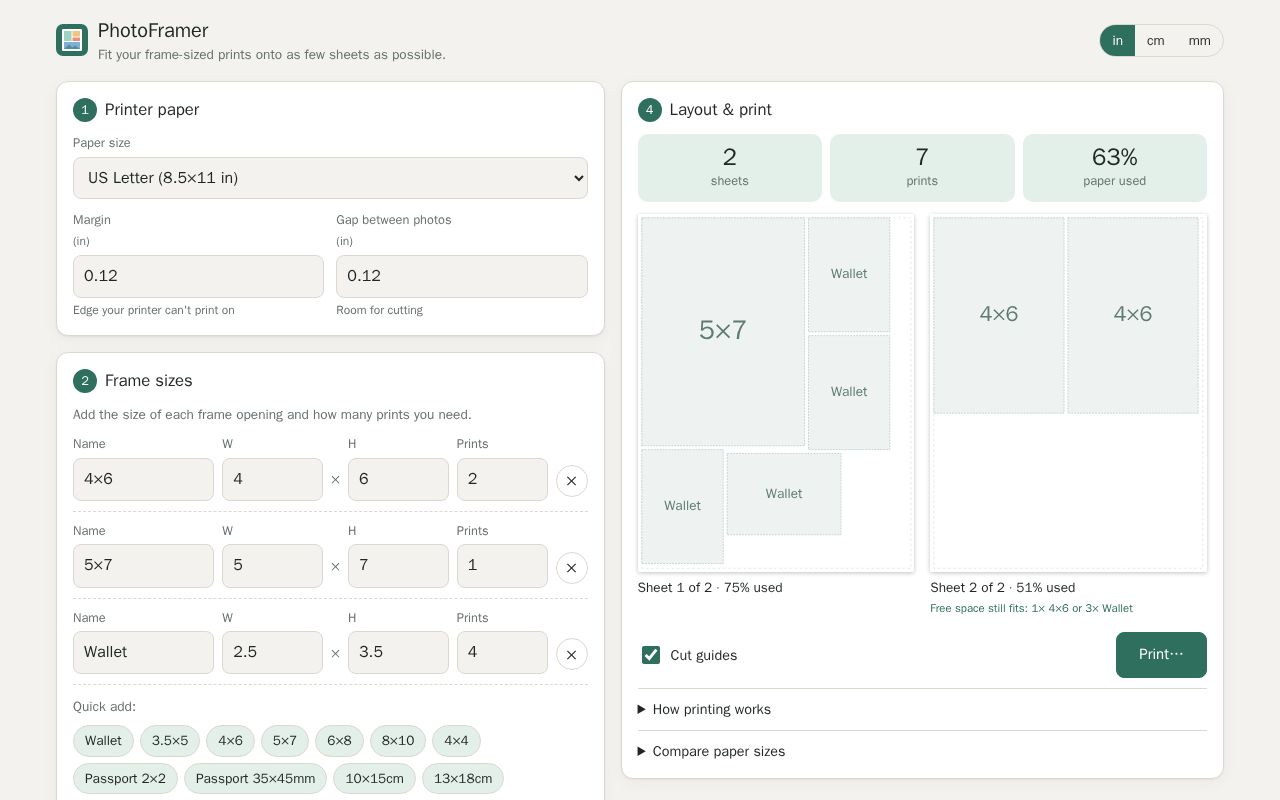The width and height of the screenshot is (1280, 800).
Task: Toggle the Cut guides checkbox
Action: 651,655
